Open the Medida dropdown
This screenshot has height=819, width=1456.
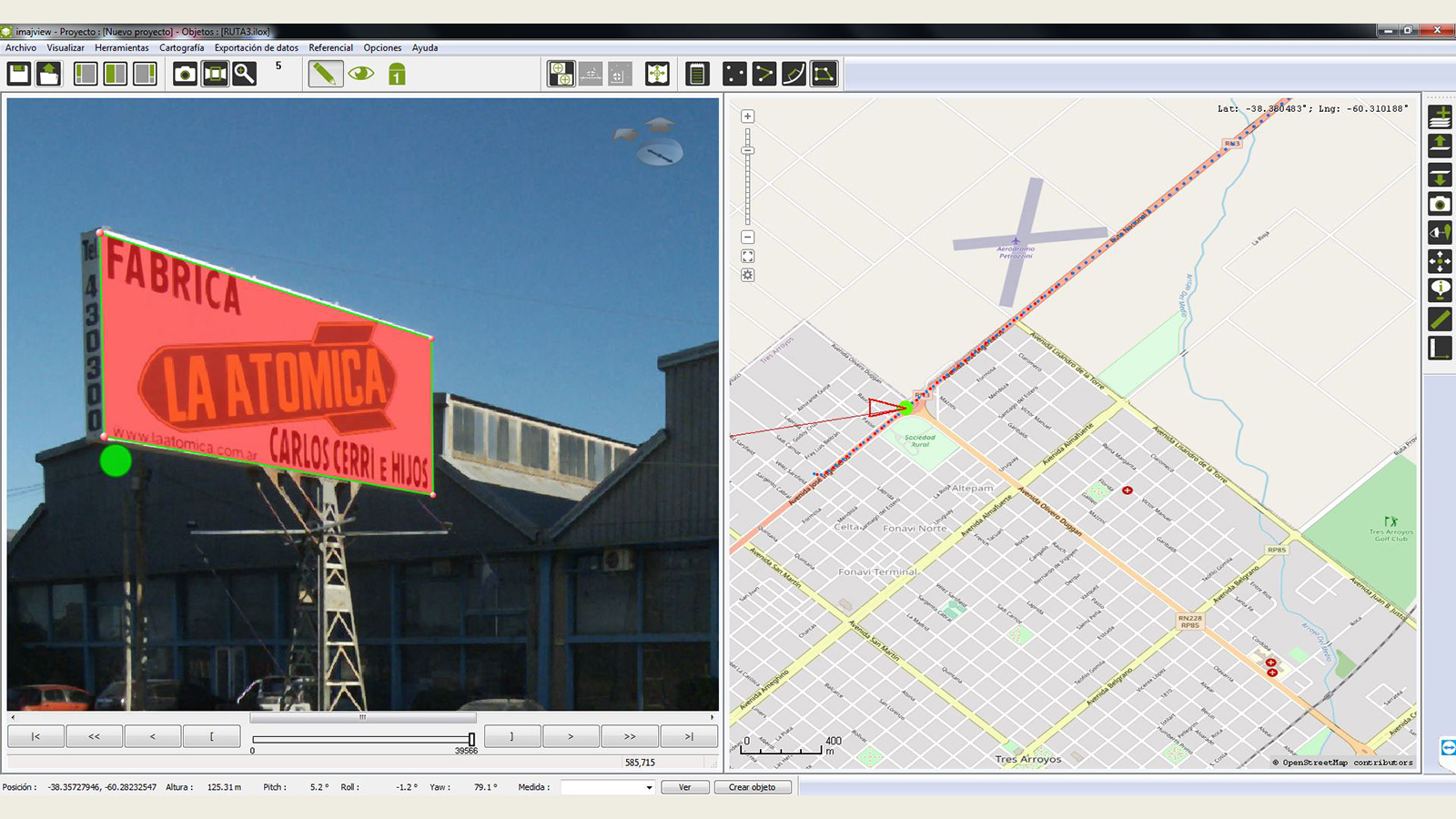(x=608, y=787)
